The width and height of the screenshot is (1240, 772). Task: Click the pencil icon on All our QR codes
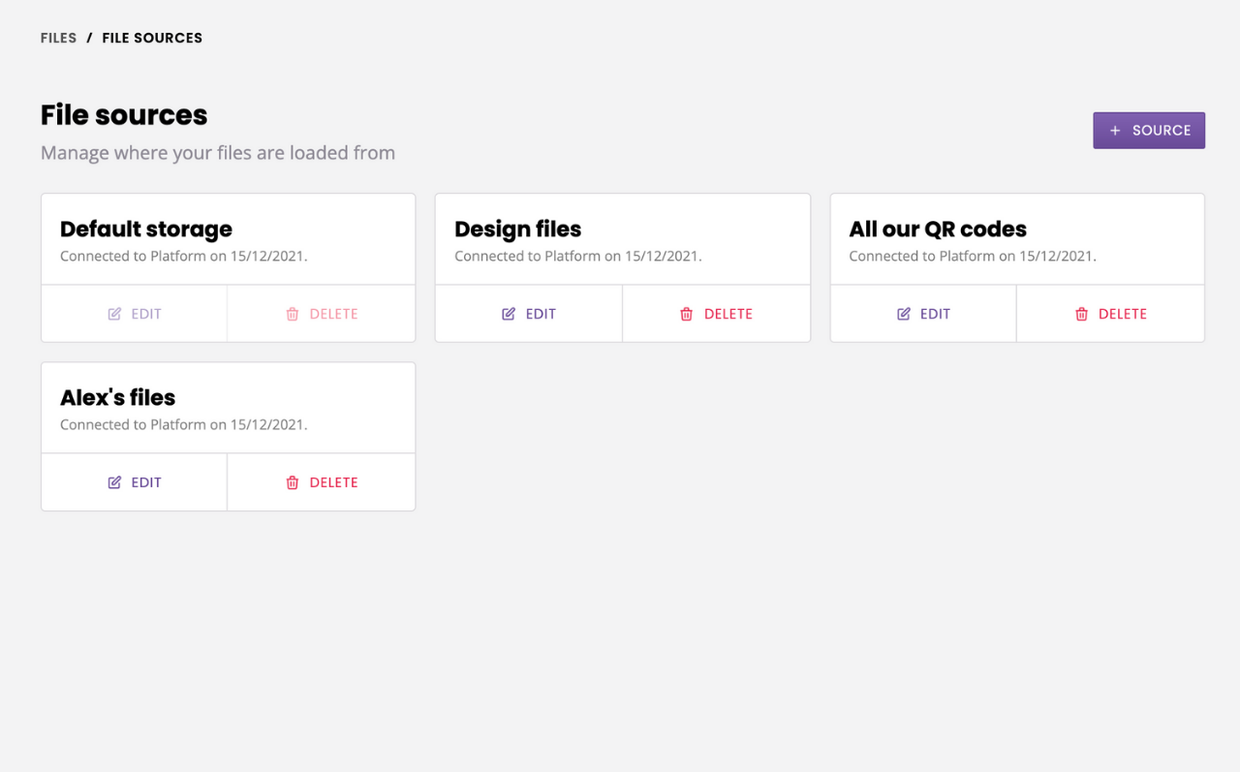904,314
